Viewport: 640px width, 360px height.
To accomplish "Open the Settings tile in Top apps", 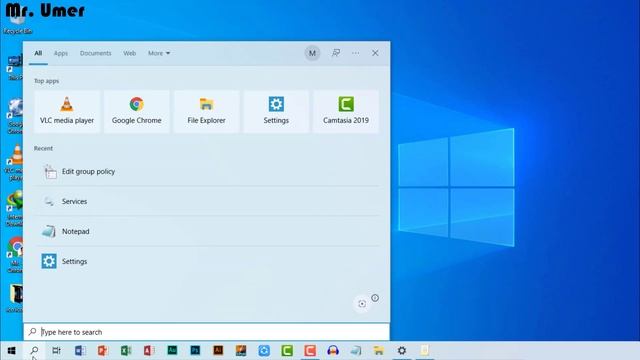I will (276, 111).
